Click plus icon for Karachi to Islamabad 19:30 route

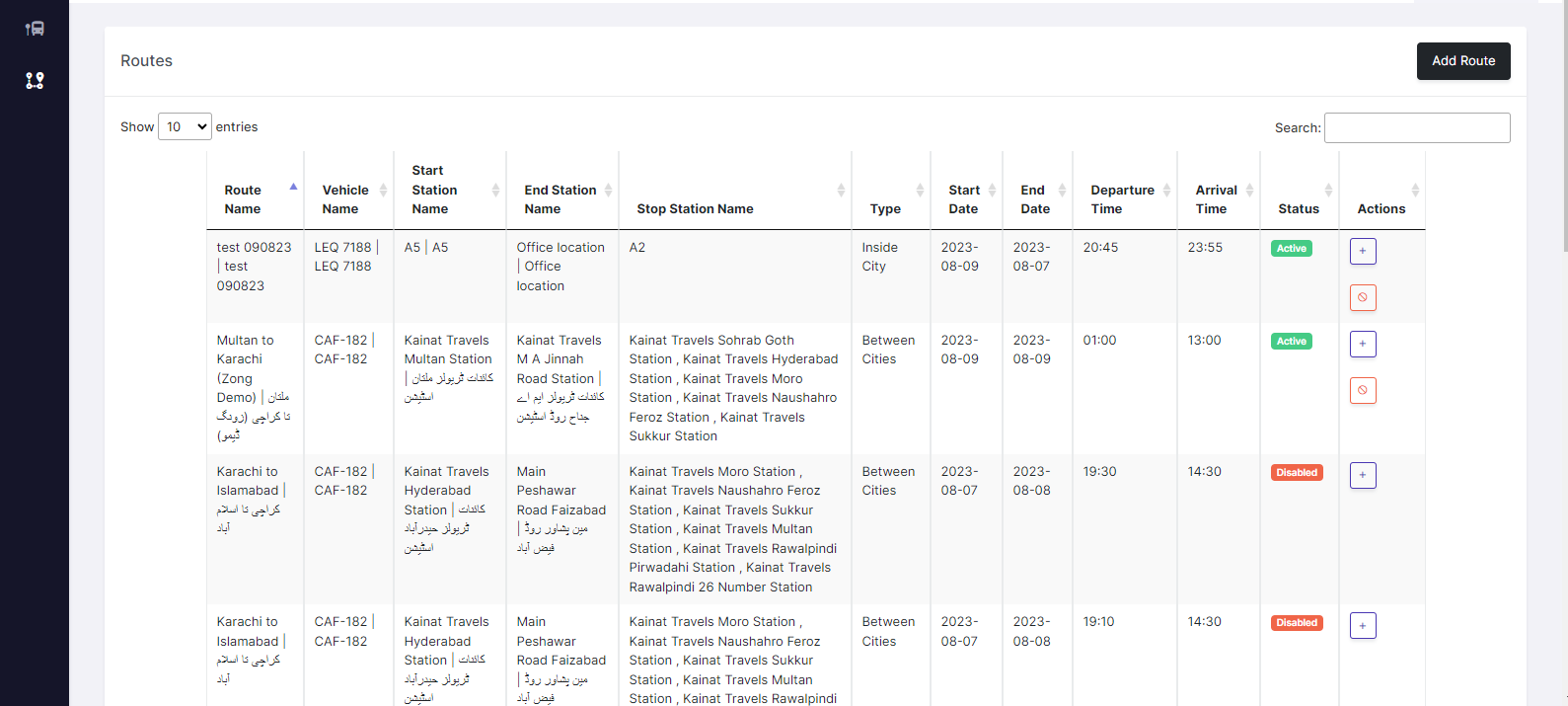click(x=1363, y=475)
